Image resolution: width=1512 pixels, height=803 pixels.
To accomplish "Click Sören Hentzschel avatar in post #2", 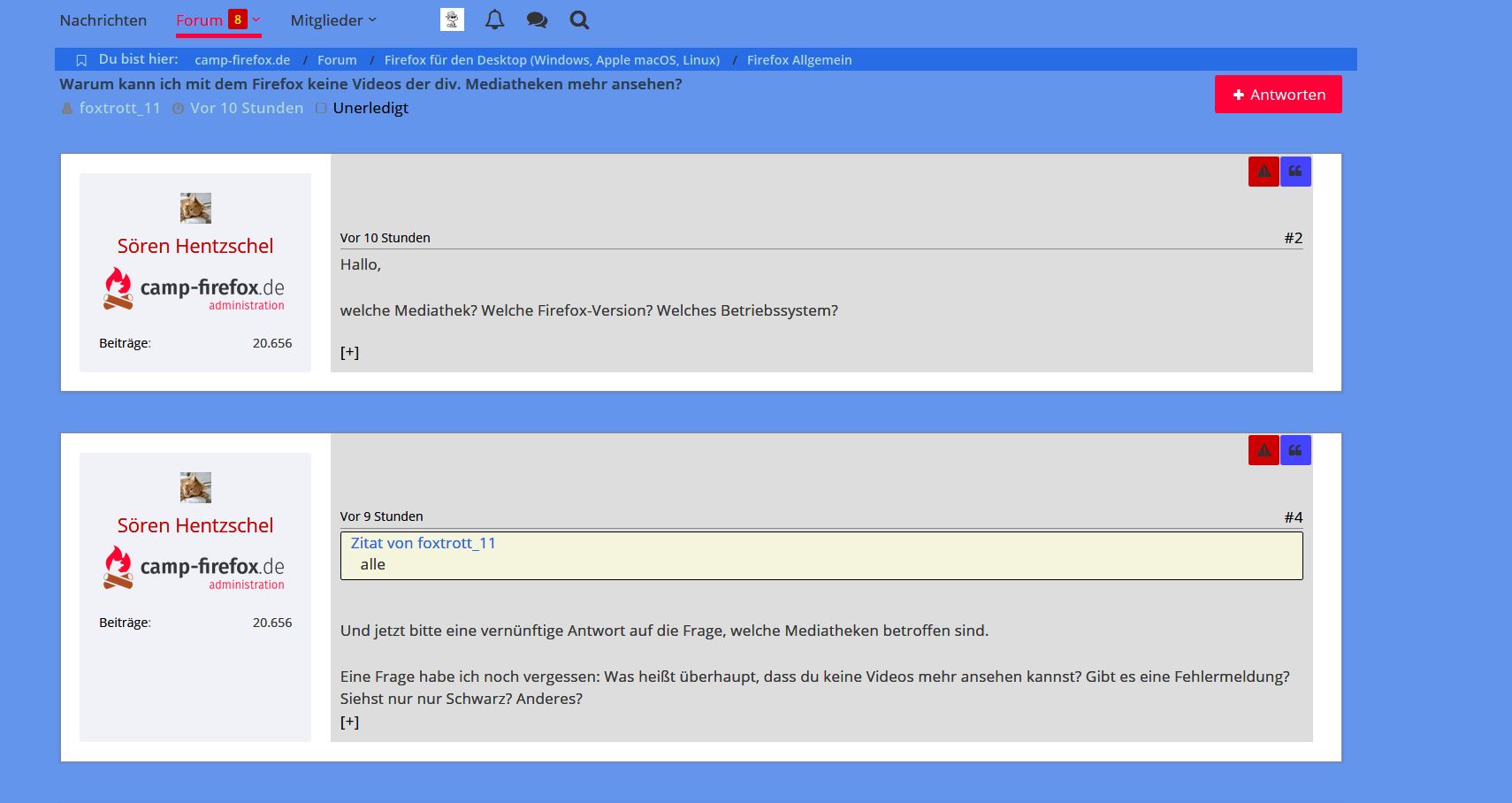I will point(195,208).
